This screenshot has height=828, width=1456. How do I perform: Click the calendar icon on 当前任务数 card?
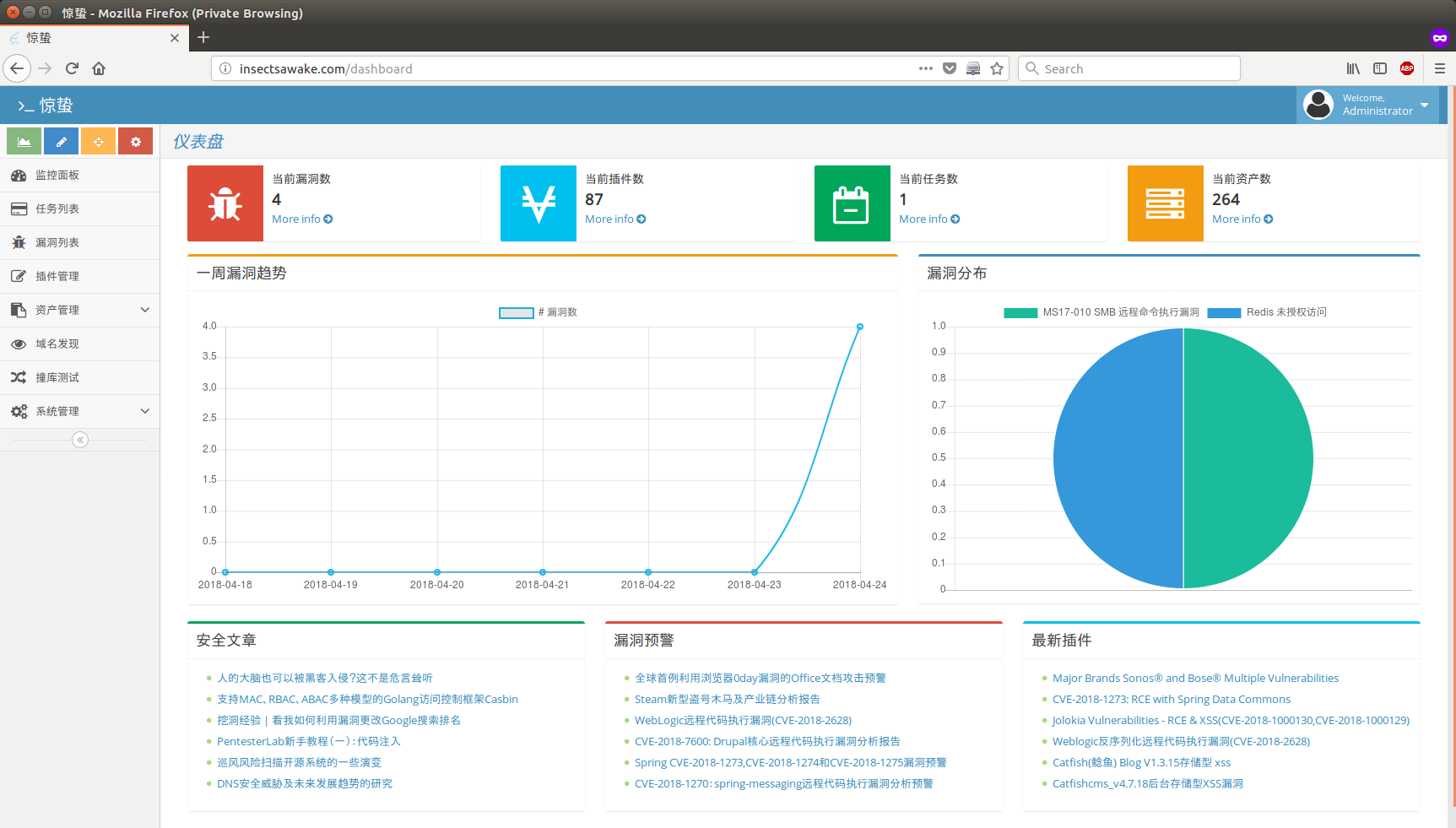[x=852, y=203]
